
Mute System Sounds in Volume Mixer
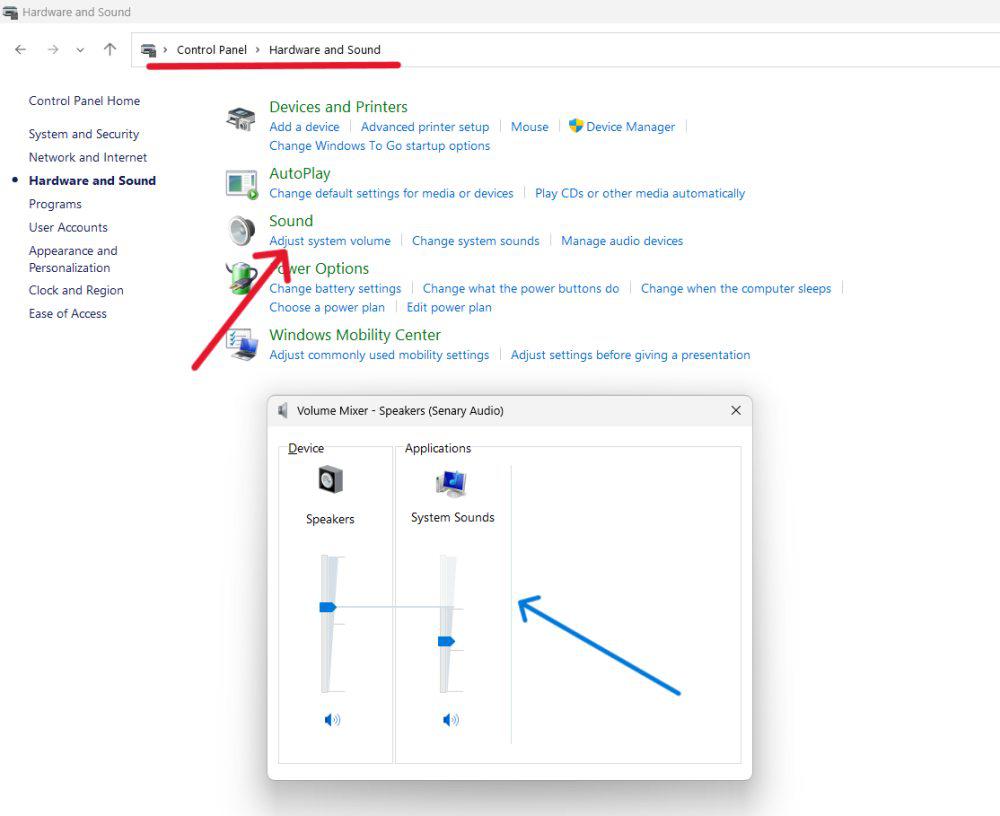451,720
